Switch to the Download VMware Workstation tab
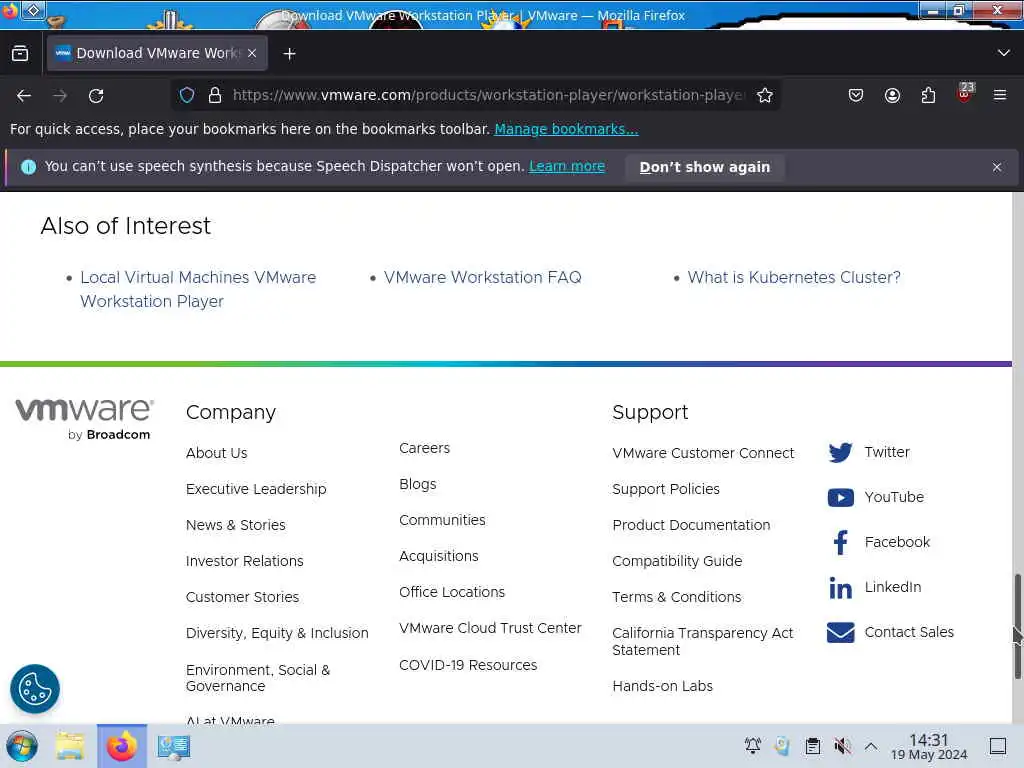Viewport: 1024px width, 768px height. [x=157, y=53]
